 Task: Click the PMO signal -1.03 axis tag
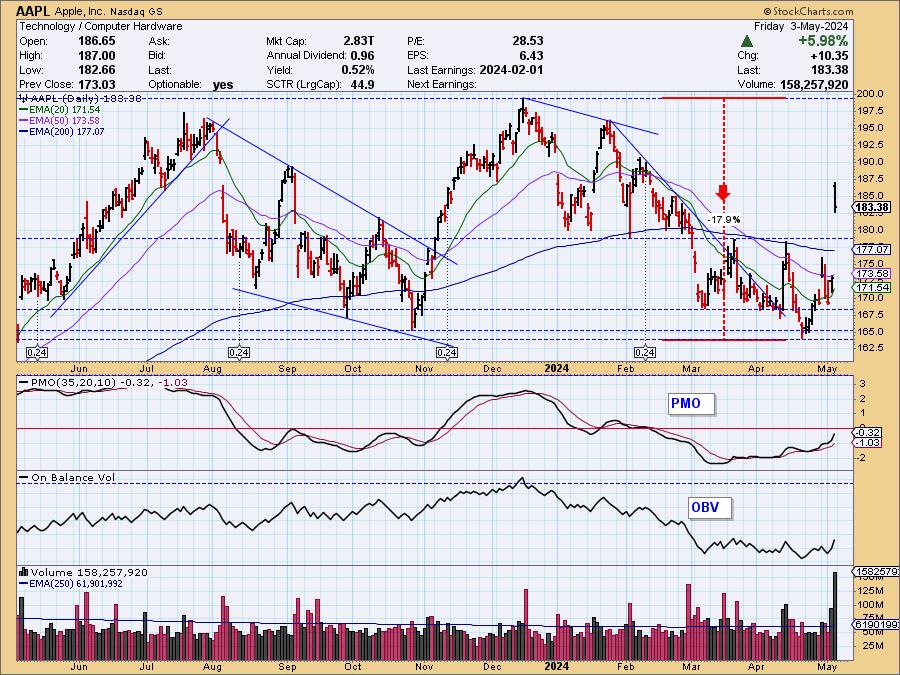click(x=868, y=443)
